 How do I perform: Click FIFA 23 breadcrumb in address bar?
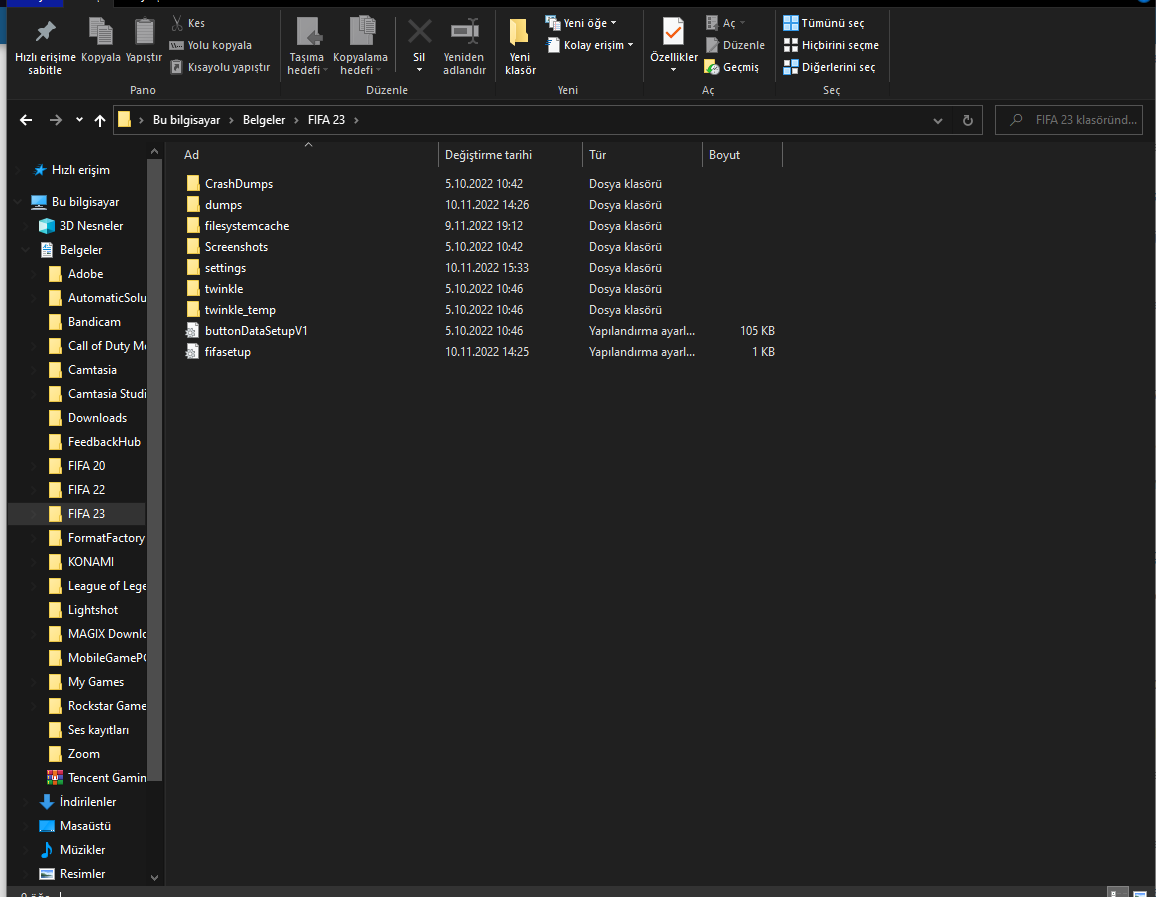pos(326,119)
